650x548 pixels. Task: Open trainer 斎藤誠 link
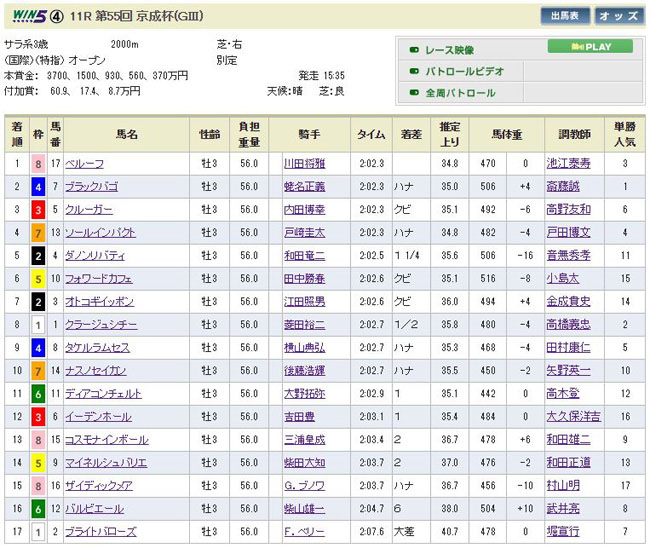(x=564, y=185)
